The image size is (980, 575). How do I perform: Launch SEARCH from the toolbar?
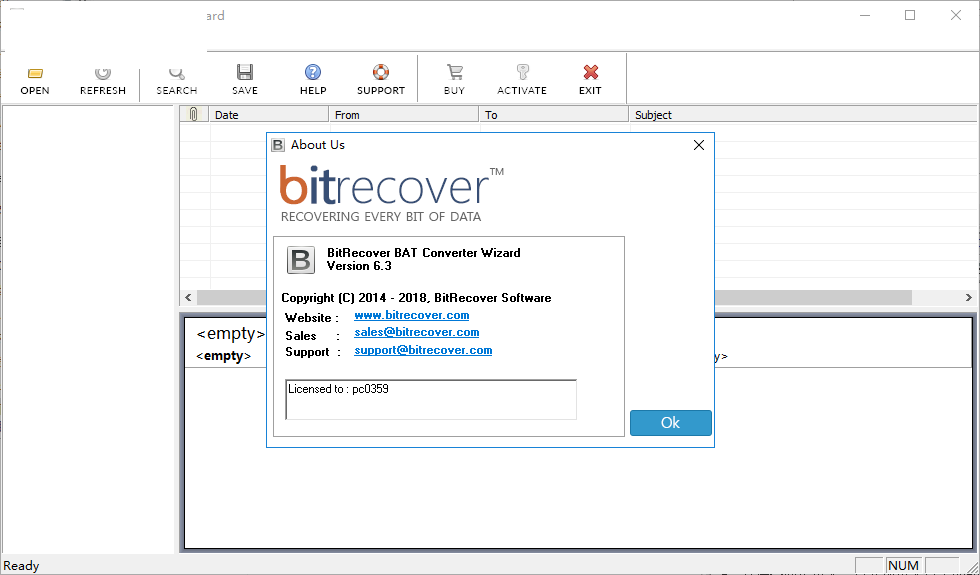pyautogui.click(x=177, y=80)
